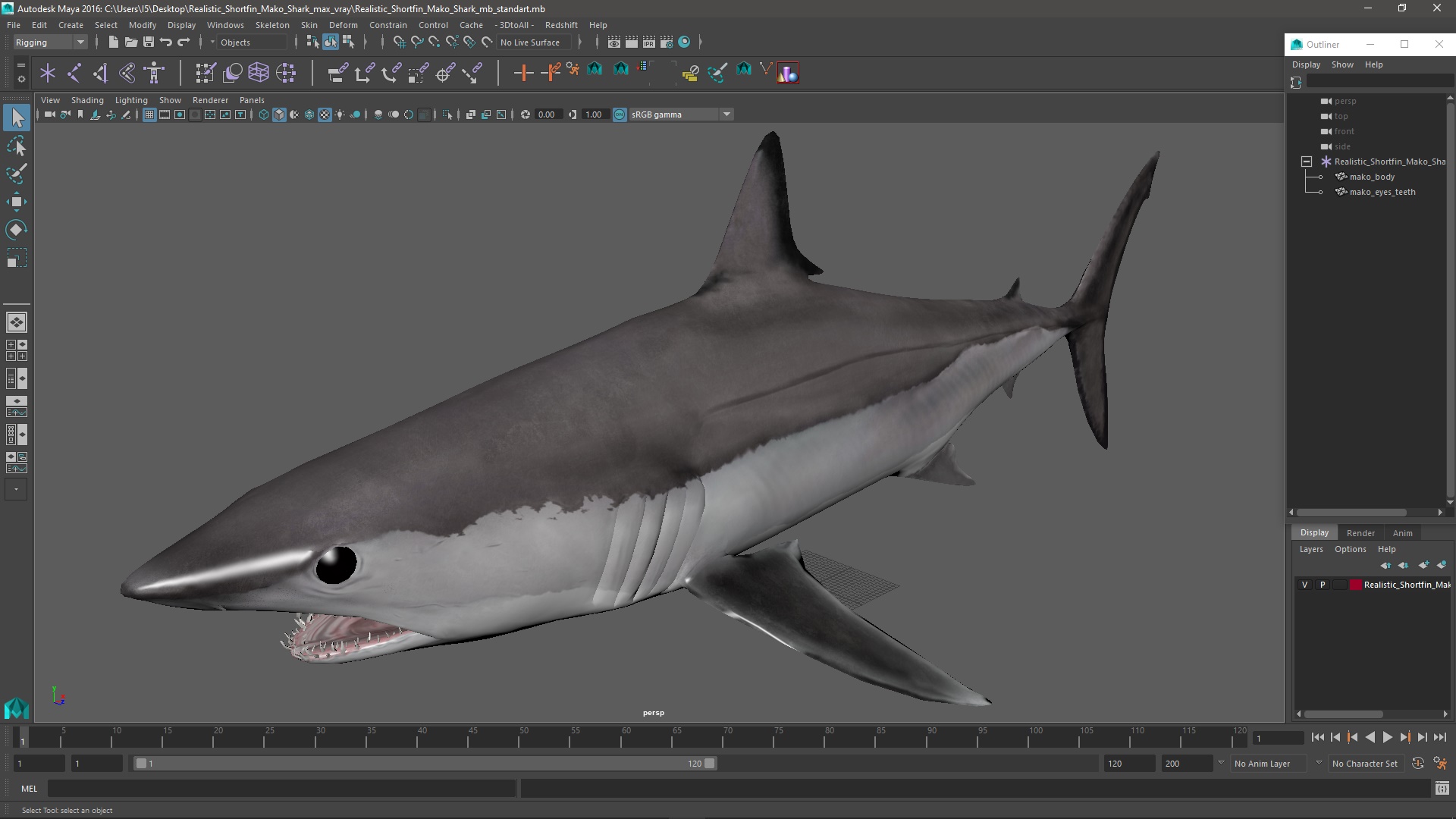Image resolution: width=1456 pixels, height=819 pixels.
Task: Open the Skeleton menu
Action: [271, 25]
